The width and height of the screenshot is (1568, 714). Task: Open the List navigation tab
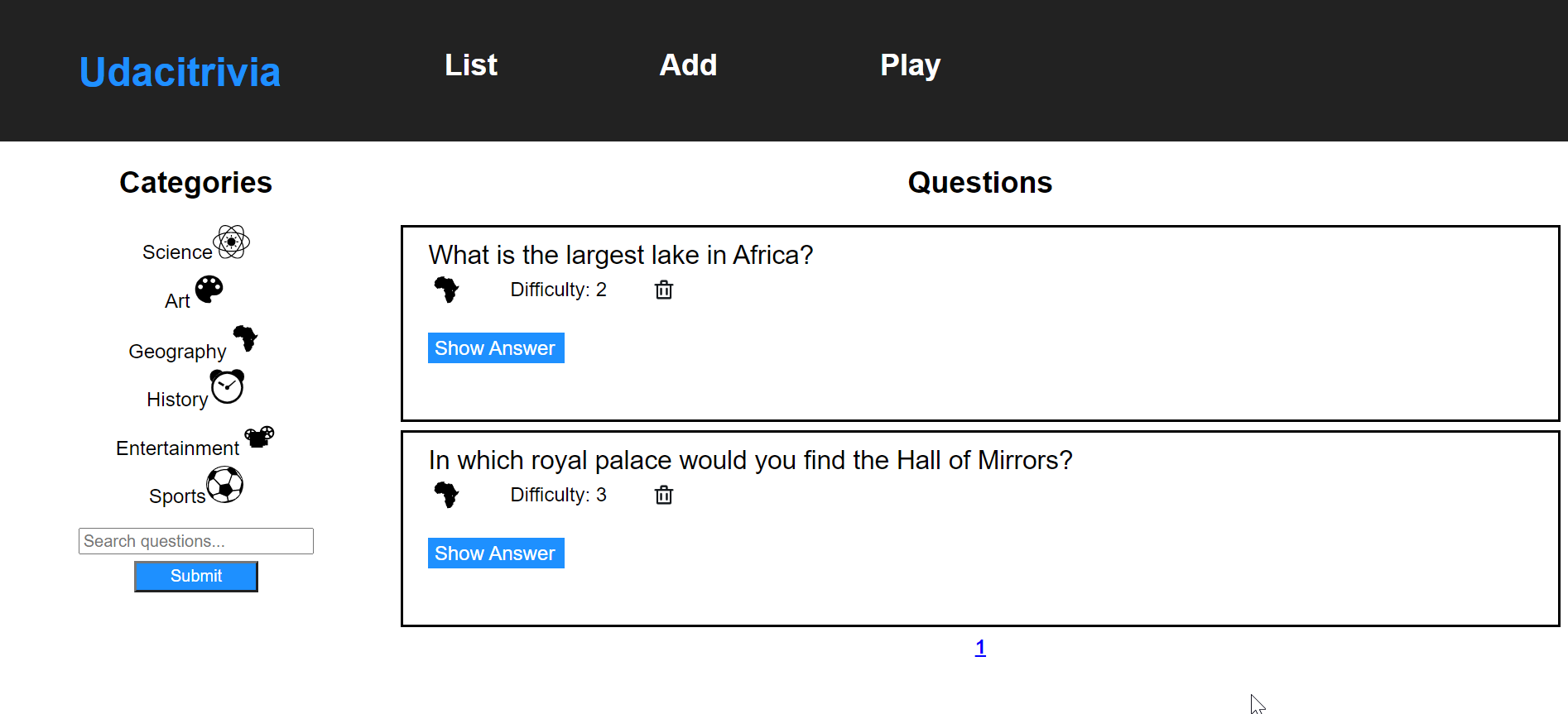coord(471,65)
